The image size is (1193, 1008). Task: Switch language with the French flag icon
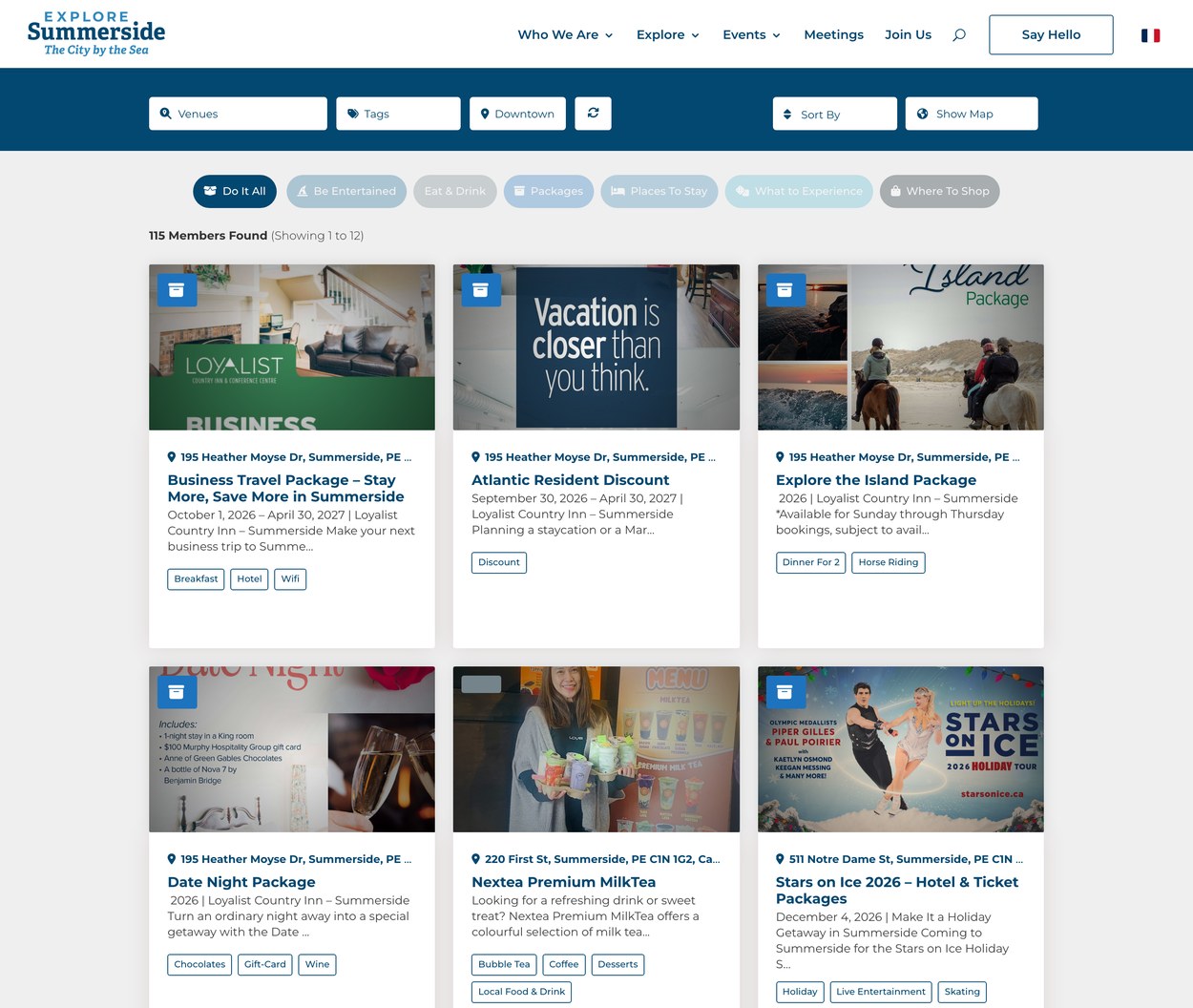[x=1150, y=35]
